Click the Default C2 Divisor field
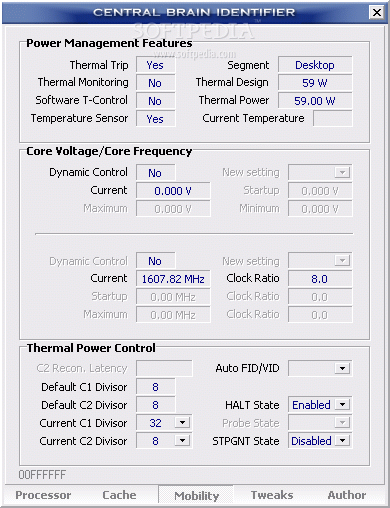Screen dimensions: 390x508 click(155, 405)
